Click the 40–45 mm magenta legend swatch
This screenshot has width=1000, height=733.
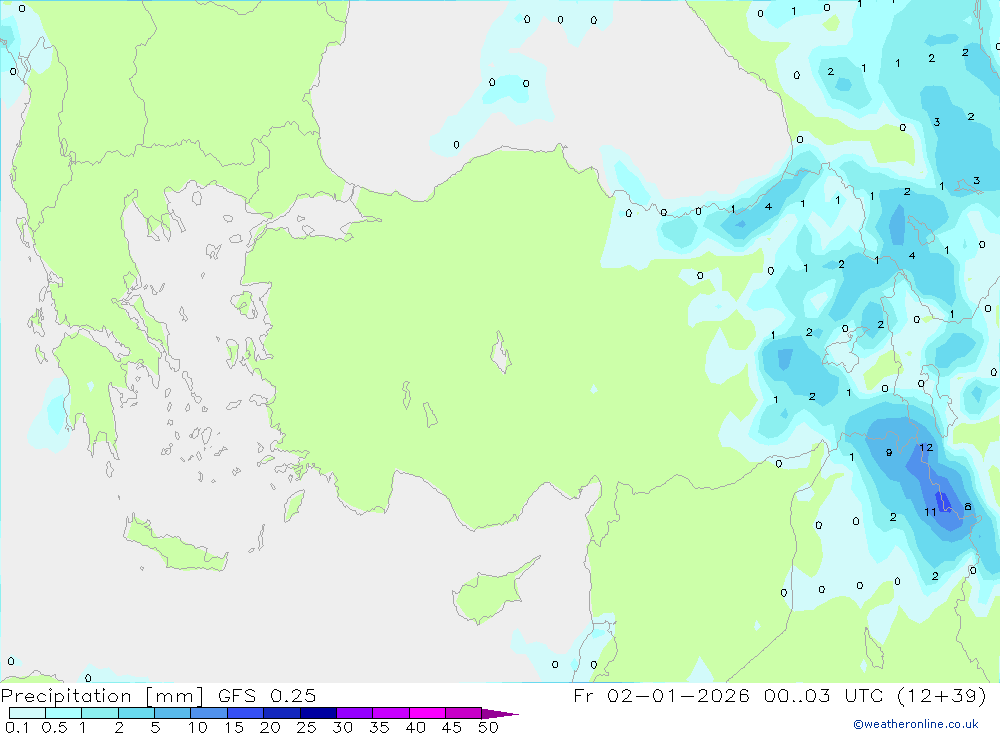point(427,713)
